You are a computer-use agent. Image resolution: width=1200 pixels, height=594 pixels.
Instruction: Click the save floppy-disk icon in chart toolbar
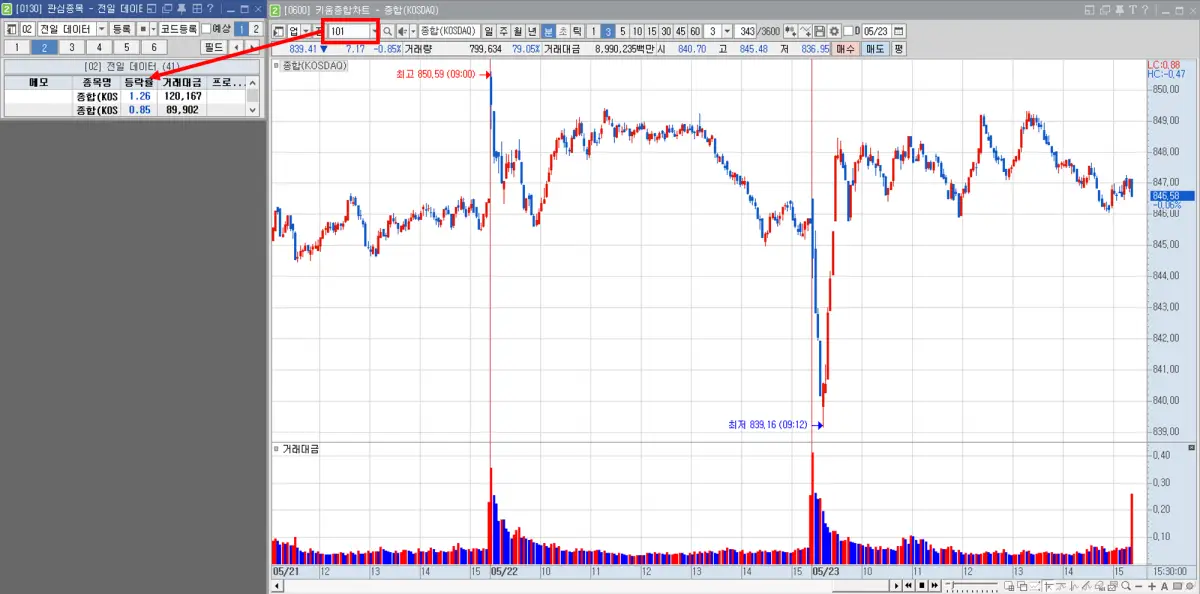point(819,31)
